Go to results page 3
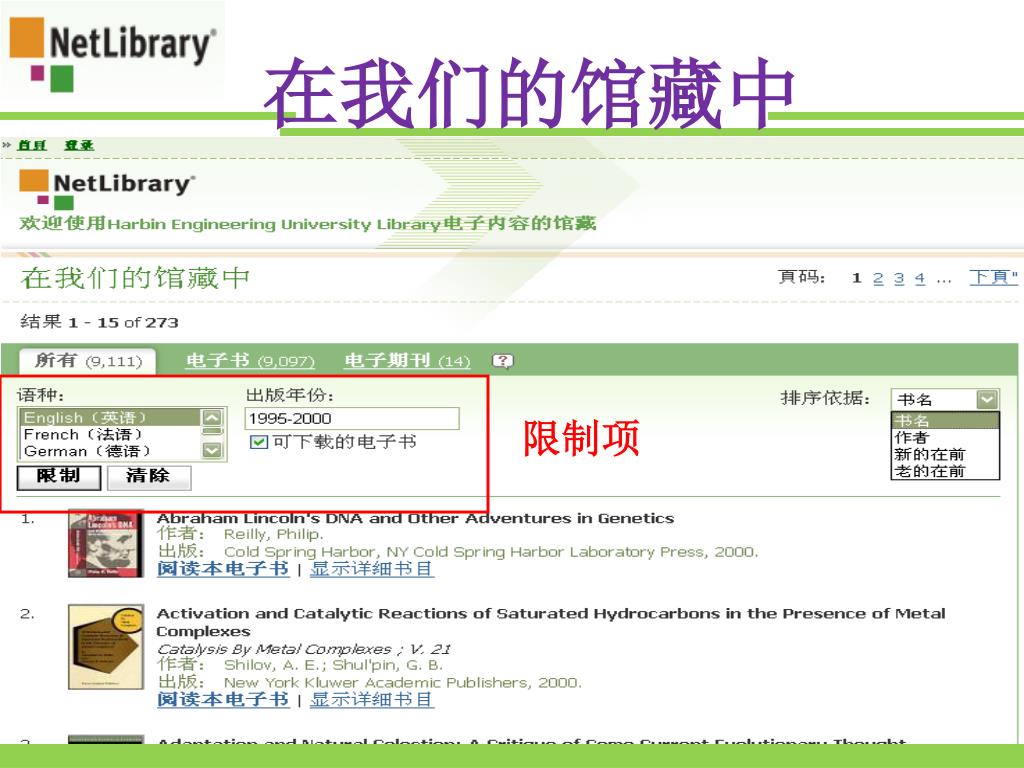Viewport: 1024px width, 768px height. pos(899,279)
